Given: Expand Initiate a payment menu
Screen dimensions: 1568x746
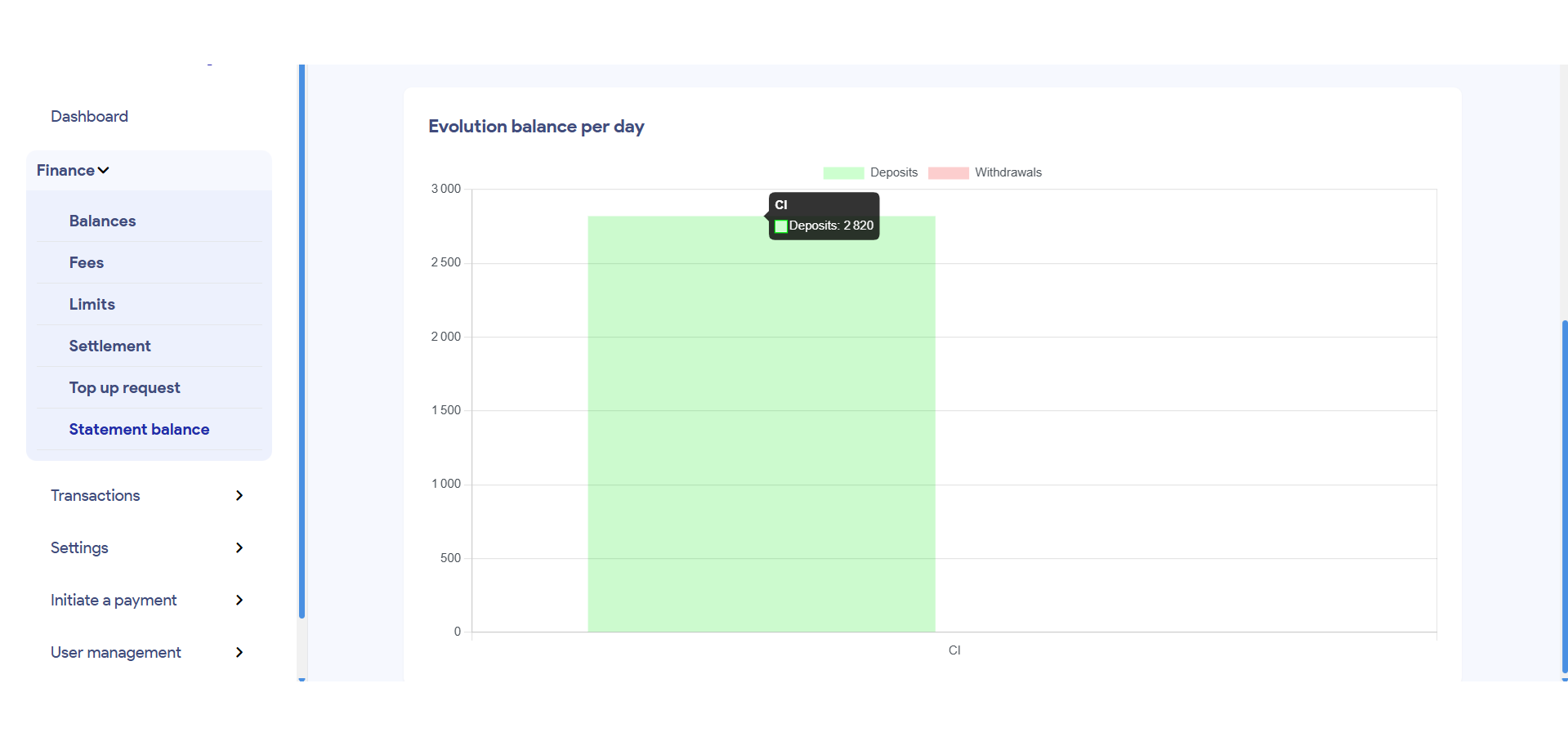Looking at the screenshot, I should [114, 600].
